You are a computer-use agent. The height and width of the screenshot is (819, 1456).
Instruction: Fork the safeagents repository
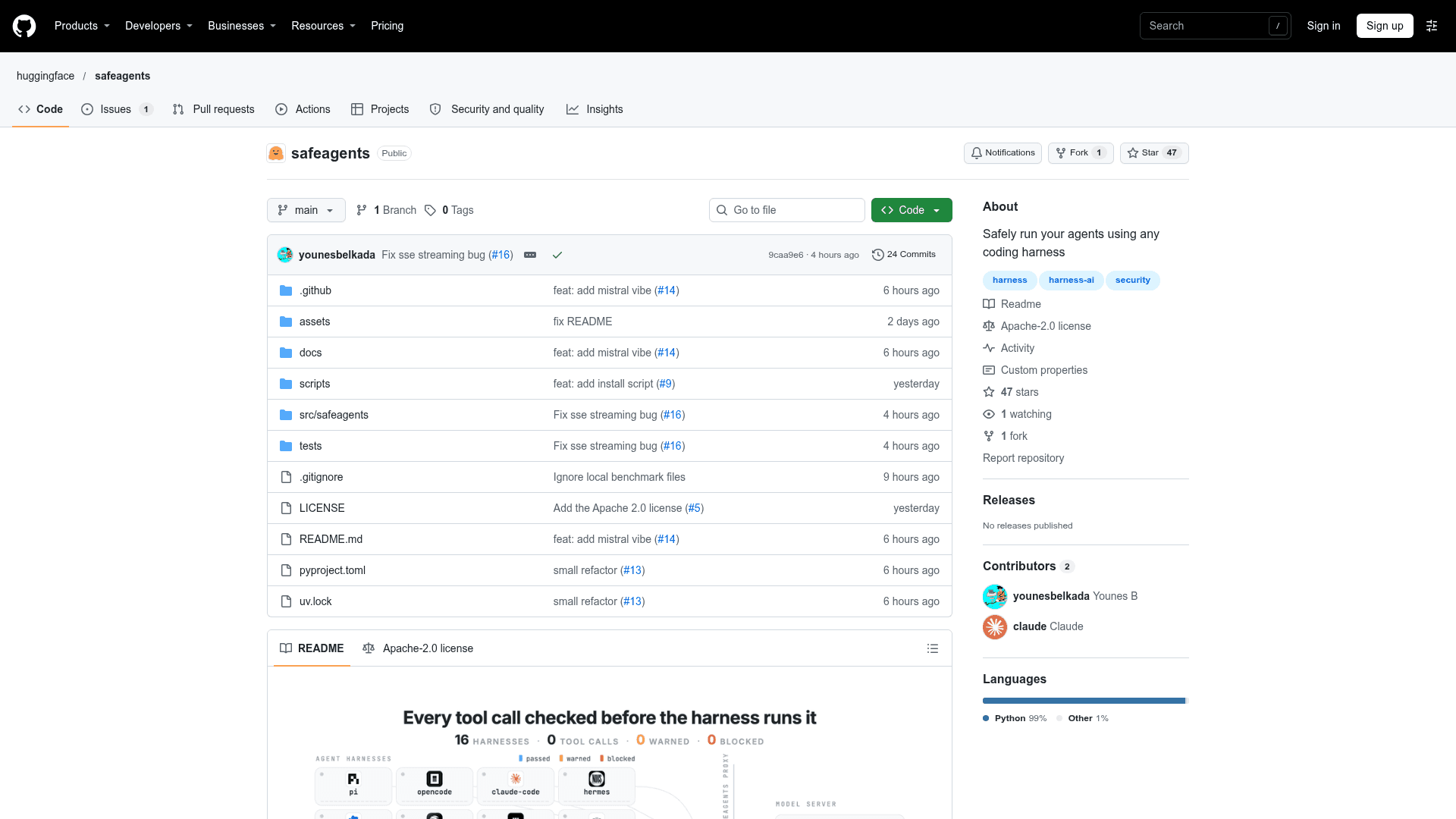[1081, 153]
